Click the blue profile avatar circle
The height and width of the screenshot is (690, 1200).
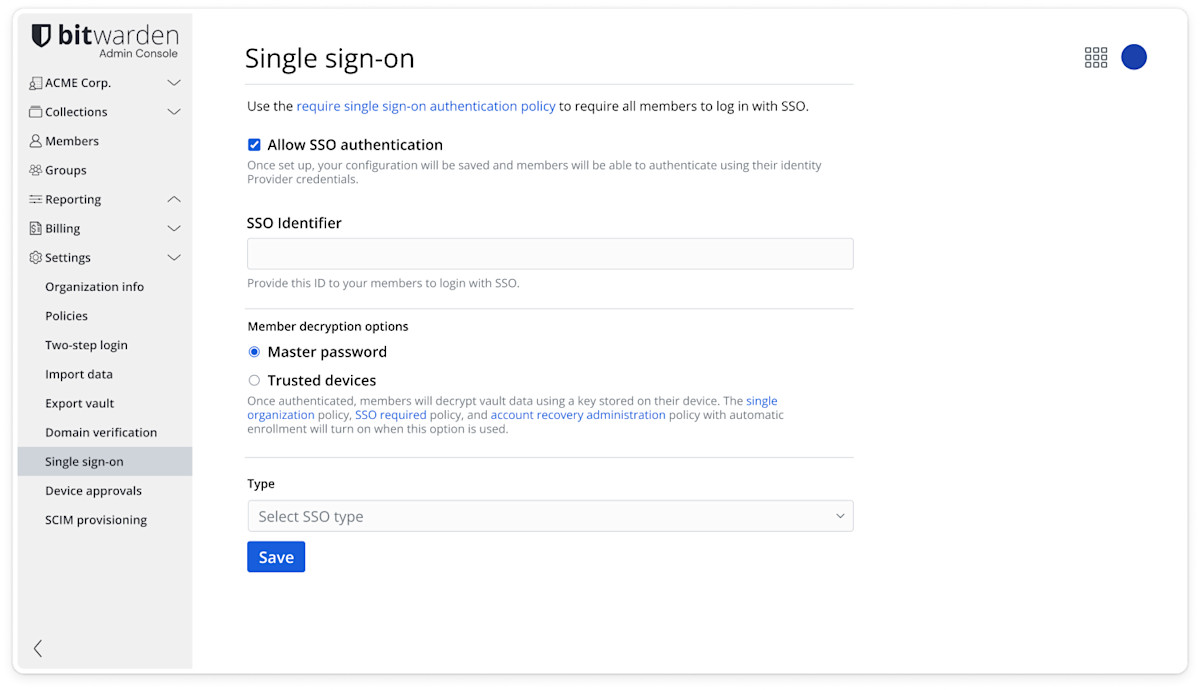[1134, 57]
